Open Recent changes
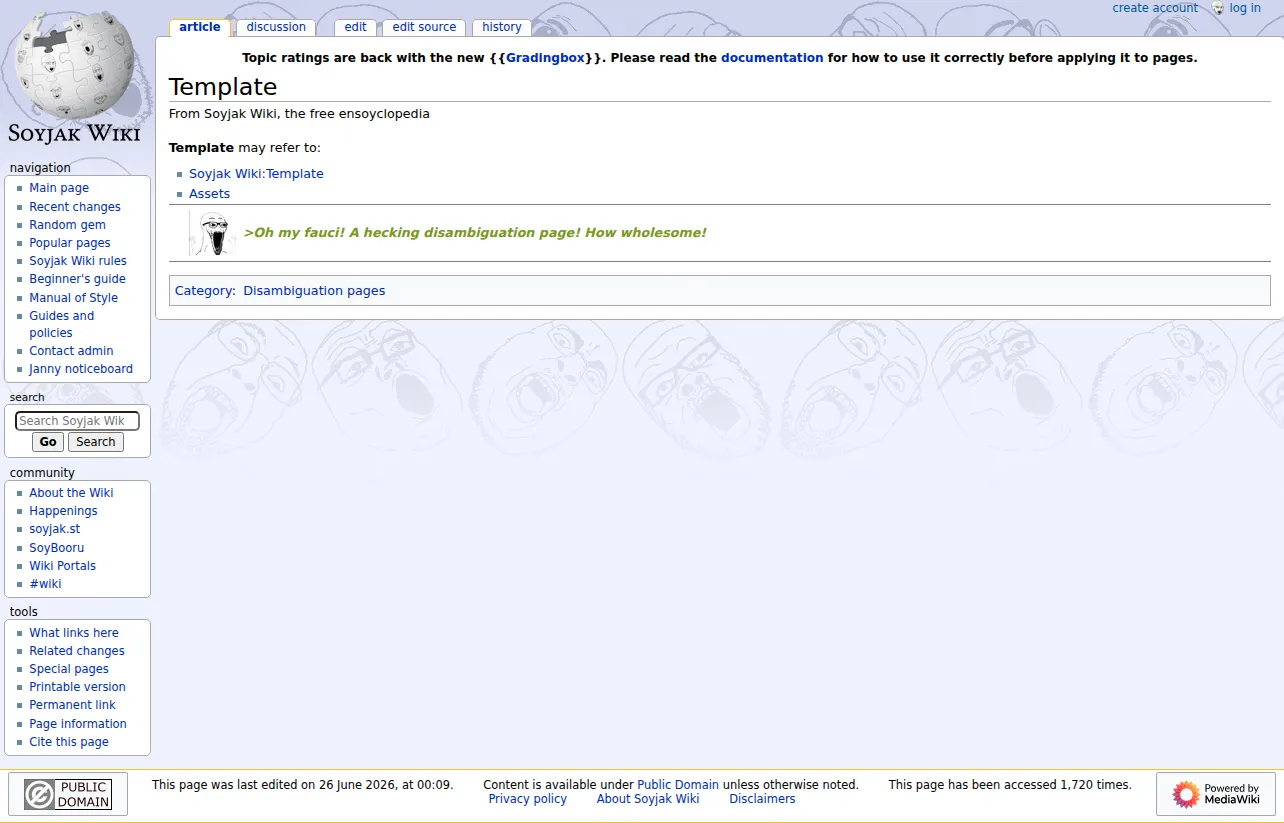1284x823 pixels. [75, 207]
